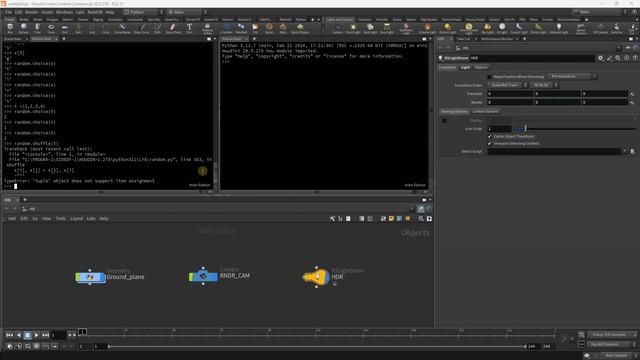The height and width of the screenshot is (360, 640).
Task: Click the Translate X input field
Action: [x=510, y=93]
